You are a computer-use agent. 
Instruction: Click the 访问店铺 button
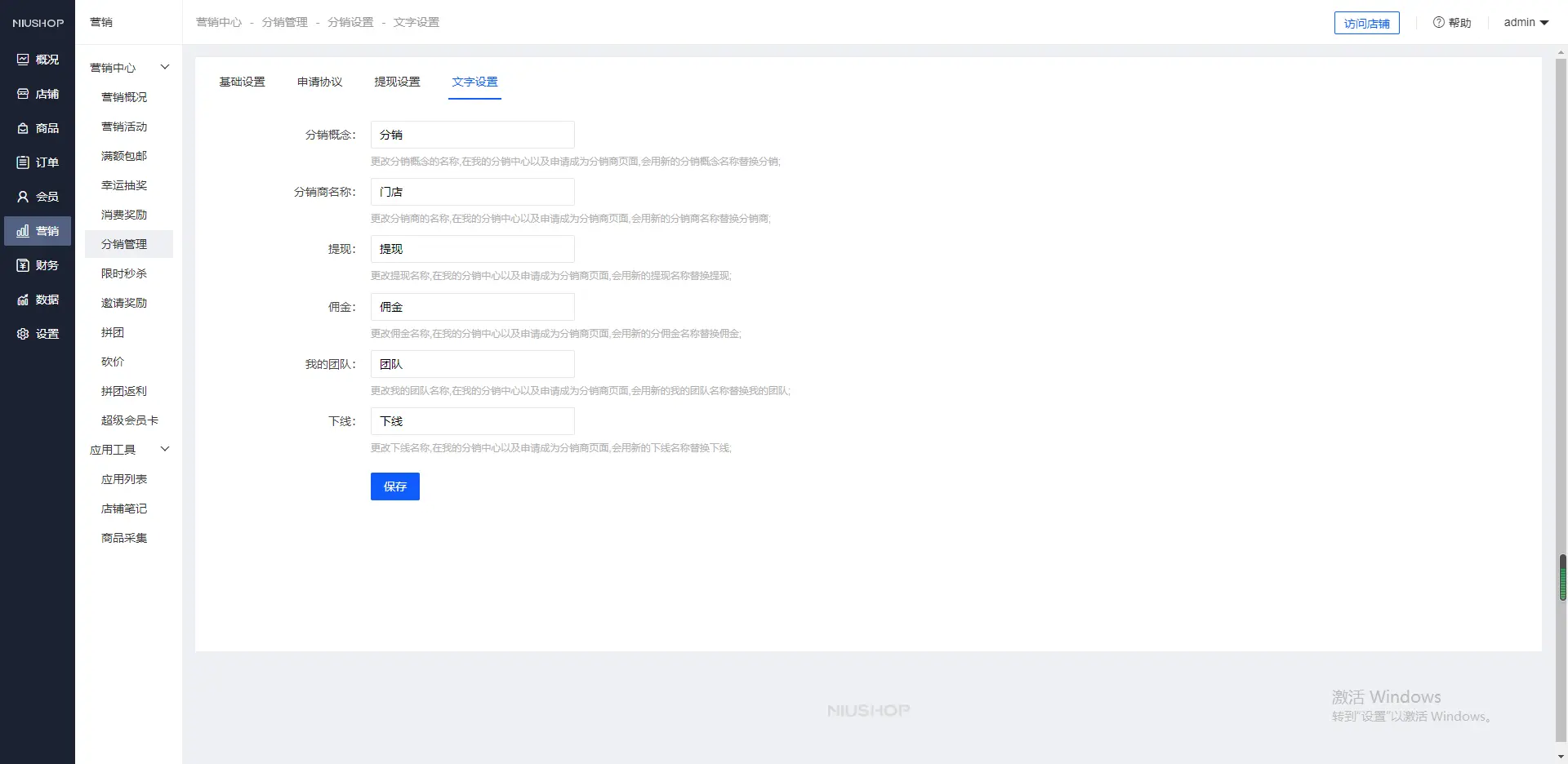point(1366,23)
